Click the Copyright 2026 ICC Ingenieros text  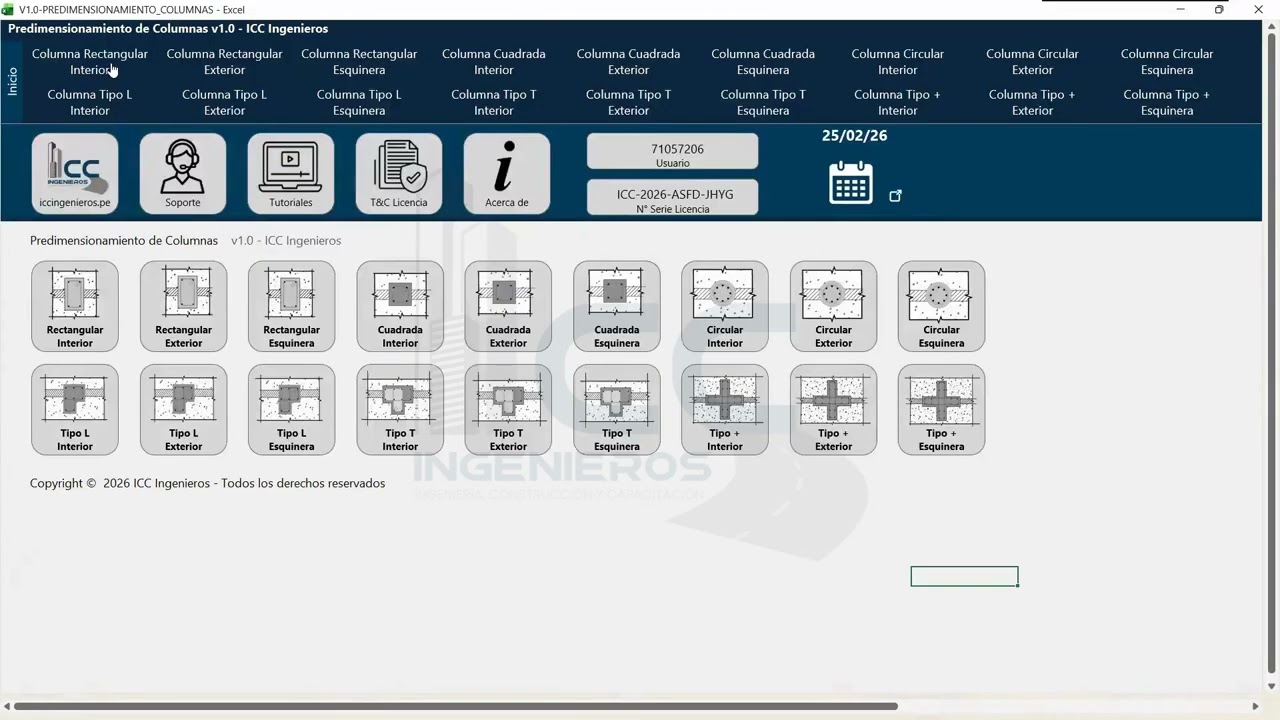pos(207,483)
